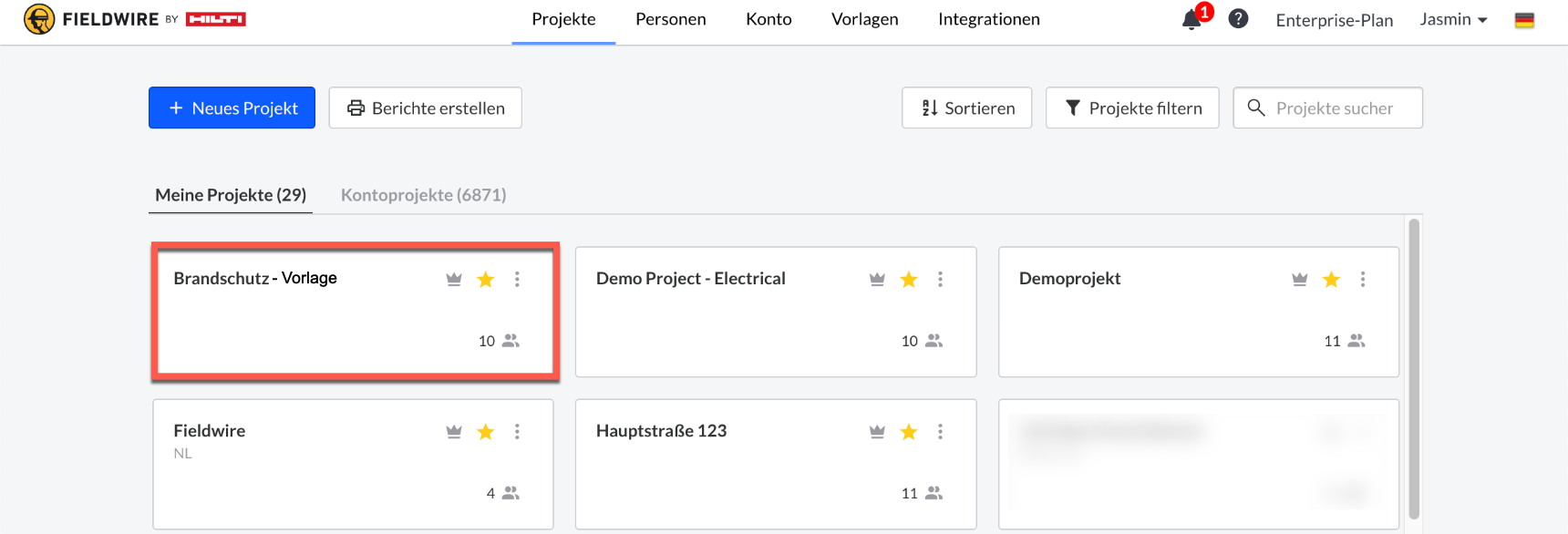Image resolution: width=1568 pixels, height=534 pixels.
Task: Click people icon on Demo Project - Electrical
Action: 934,341
